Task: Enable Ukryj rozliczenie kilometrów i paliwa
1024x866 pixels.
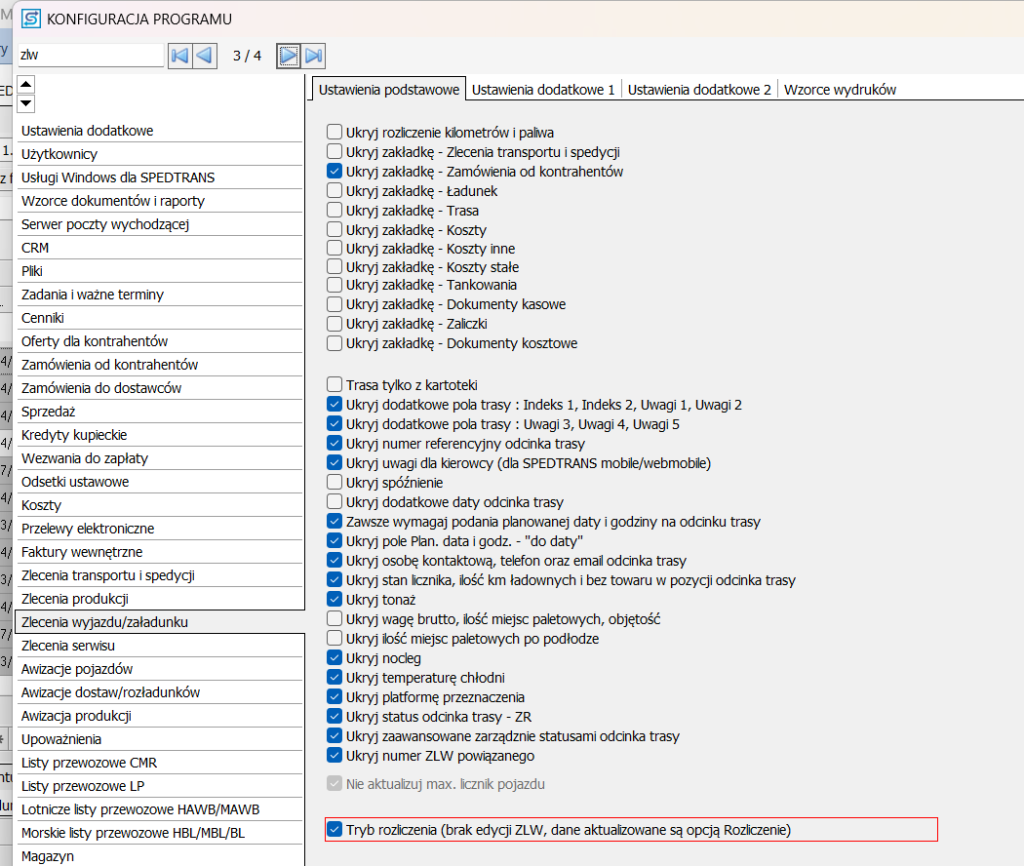Action: tap(334, 132)
